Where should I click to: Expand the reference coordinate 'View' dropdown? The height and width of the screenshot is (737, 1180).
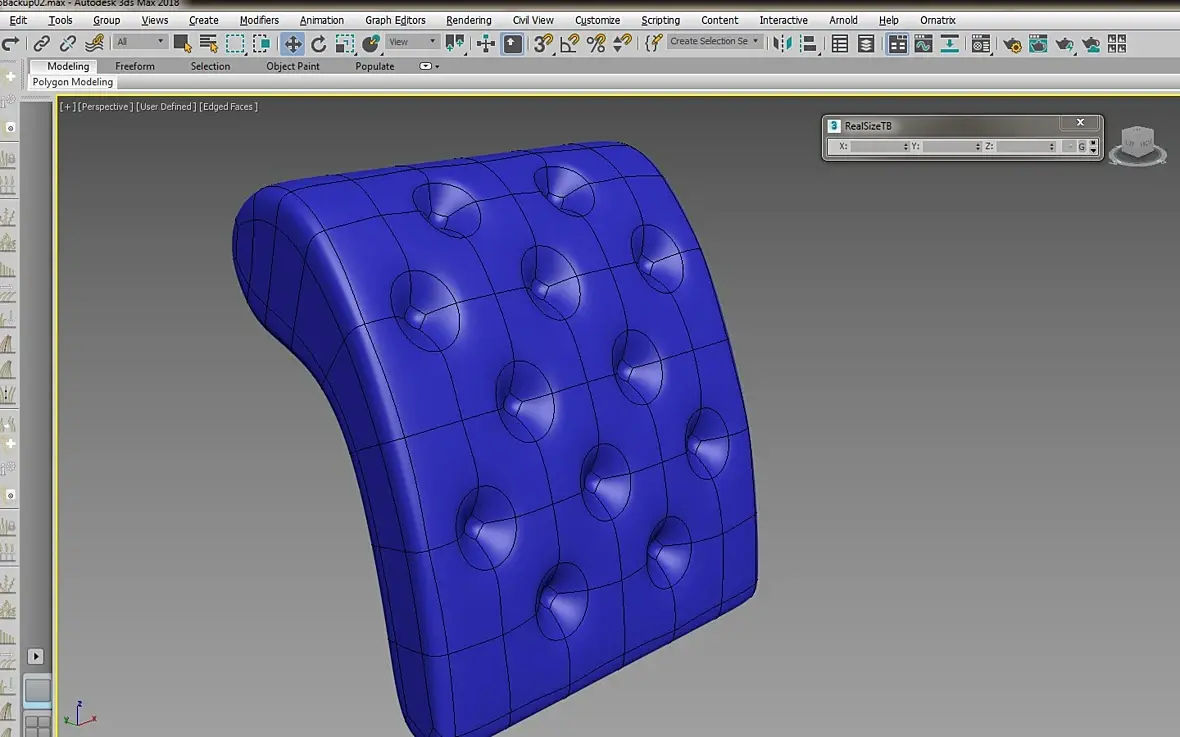point(412,42)
